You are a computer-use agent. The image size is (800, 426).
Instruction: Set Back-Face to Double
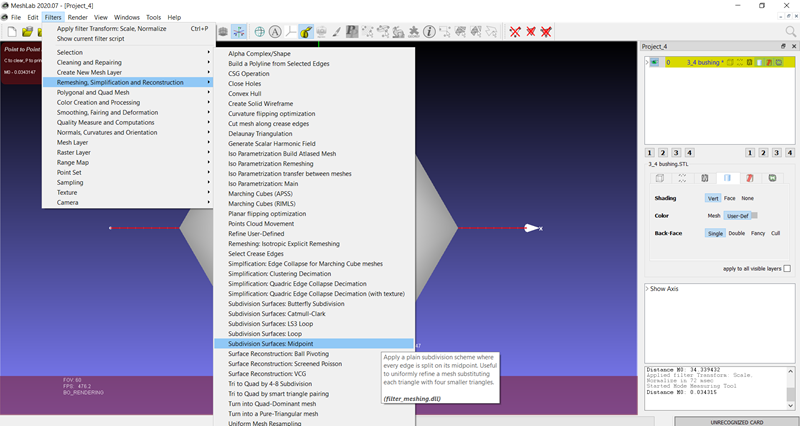(x=737, y=233)
